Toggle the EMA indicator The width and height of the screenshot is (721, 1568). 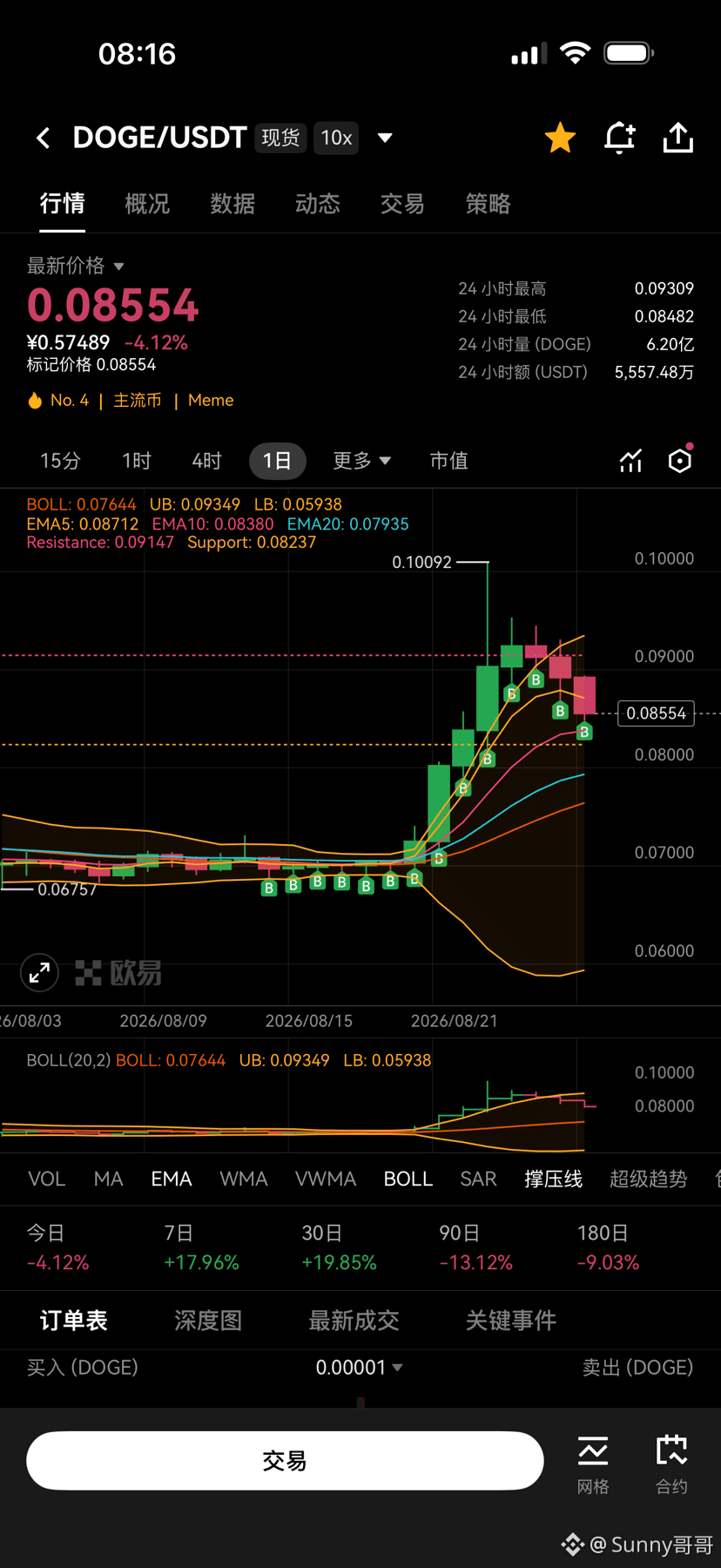tap(171, 1179)
